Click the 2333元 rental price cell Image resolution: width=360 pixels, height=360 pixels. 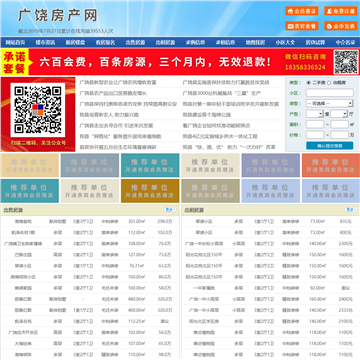346,310
